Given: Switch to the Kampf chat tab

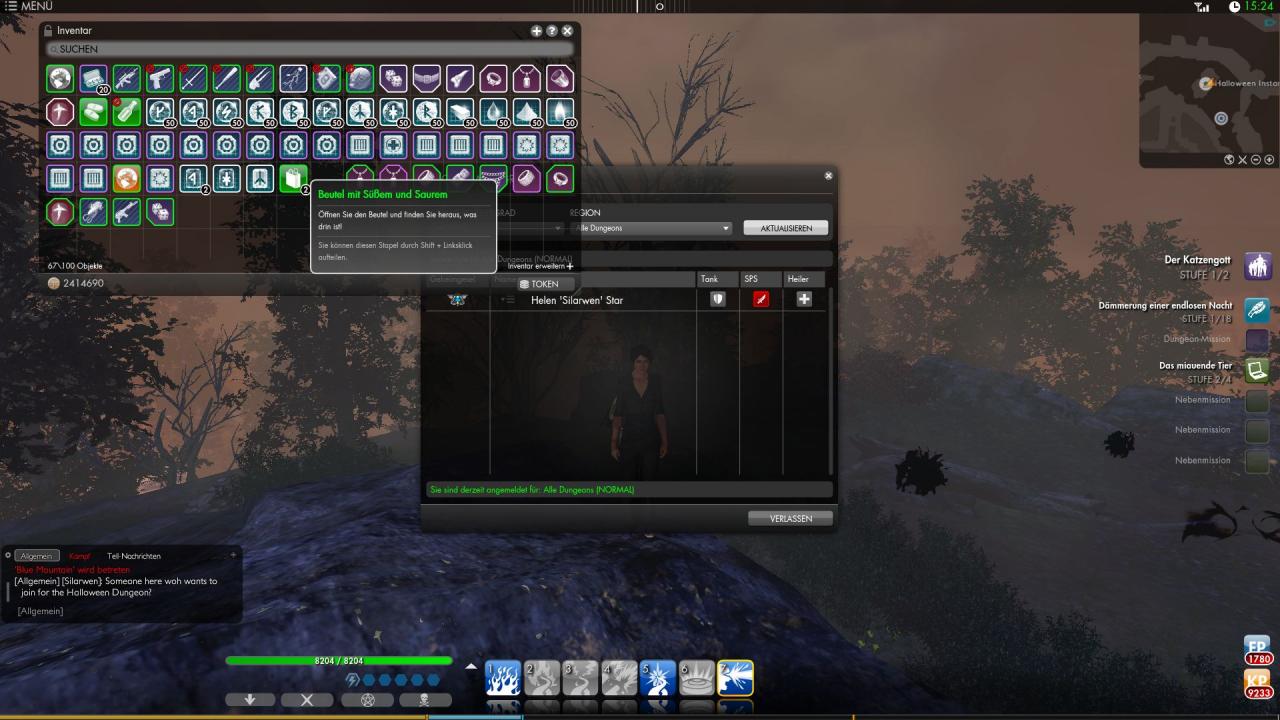Looking at the screenshot, I should (79, 556).
